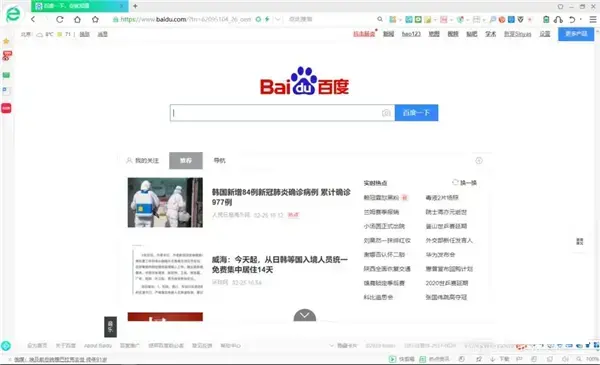Open headline 威海：今天起 入境人员集中居住14天
This screenshot has height=365, width=600.
pos(280,265)
